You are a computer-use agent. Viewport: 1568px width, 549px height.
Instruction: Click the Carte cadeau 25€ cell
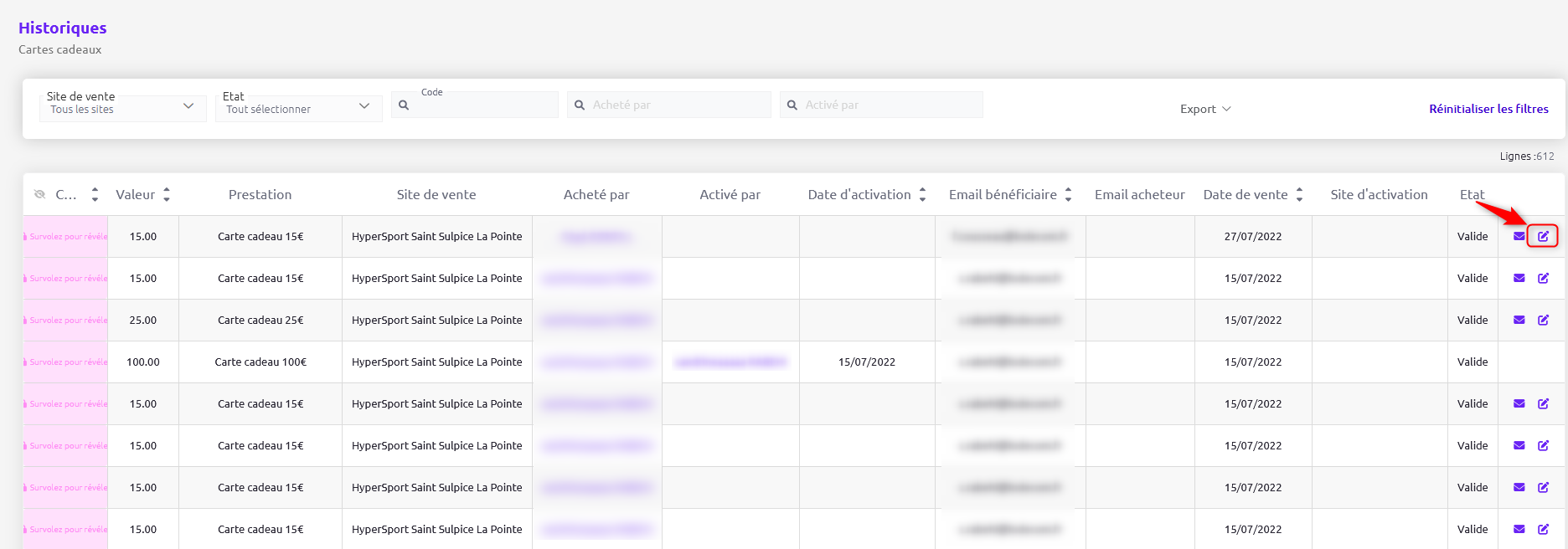[260, 321]
